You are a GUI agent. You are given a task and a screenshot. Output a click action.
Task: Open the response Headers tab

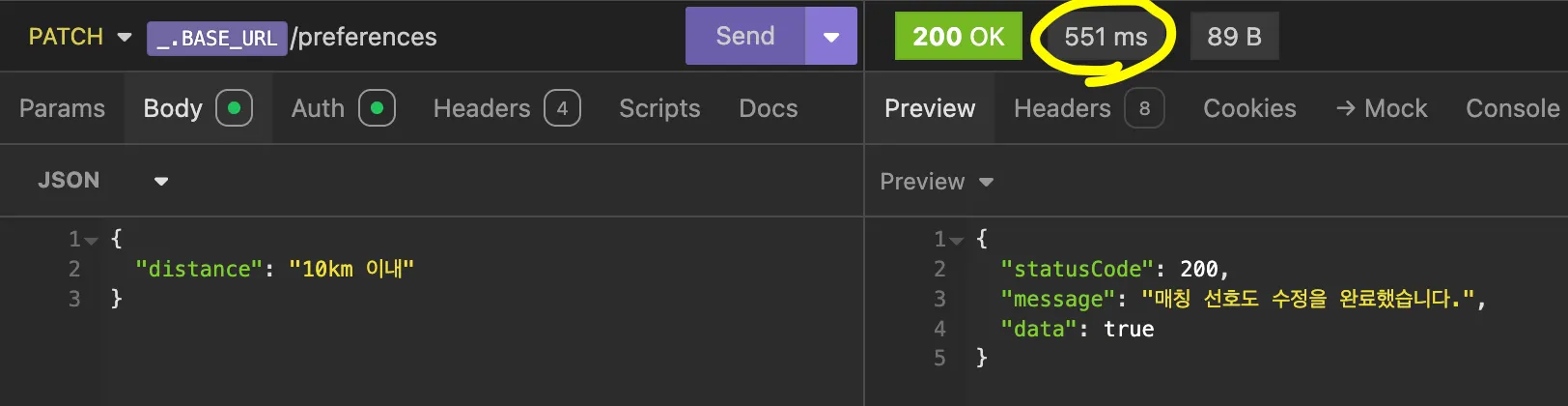(x=1088, y=108)
